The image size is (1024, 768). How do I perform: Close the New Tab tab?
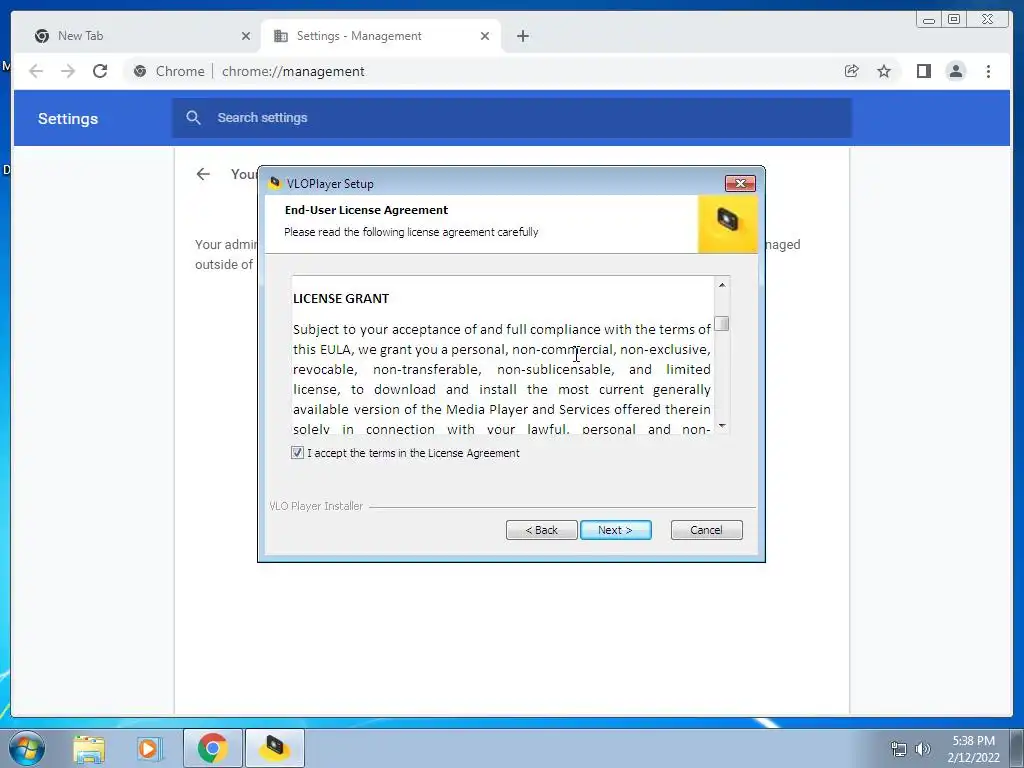point(246,36)
